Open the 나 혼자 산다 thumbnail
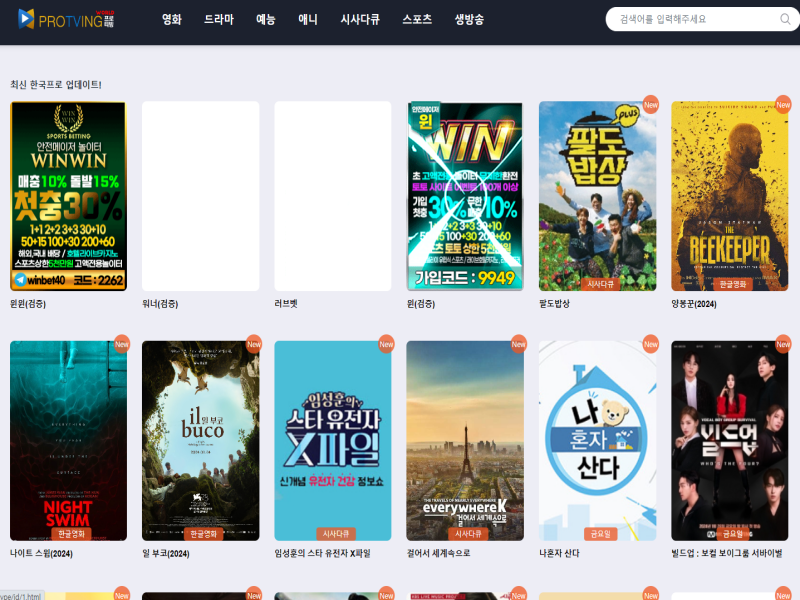The height and width of the screenshot is (600, 800). 597,440
